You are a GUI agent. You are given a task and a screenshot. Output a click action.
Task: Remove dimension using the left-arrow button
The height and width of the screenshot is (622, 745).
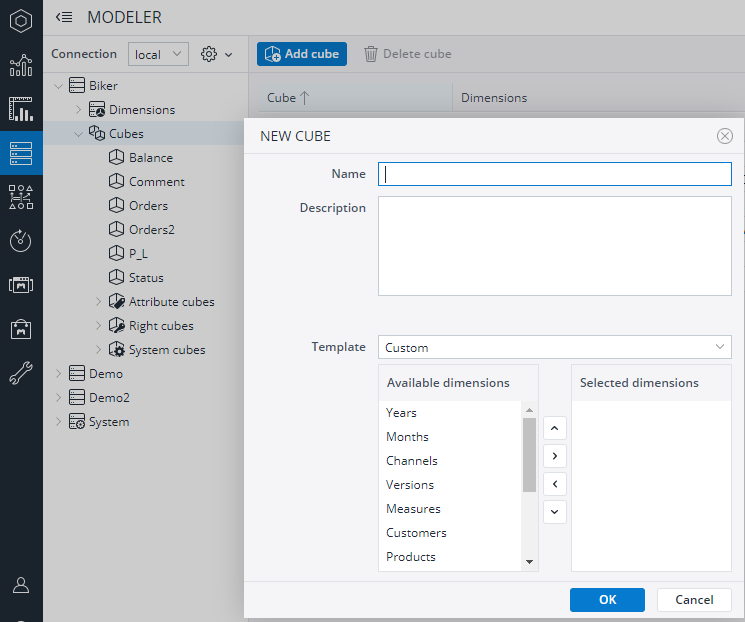[556, 484]
